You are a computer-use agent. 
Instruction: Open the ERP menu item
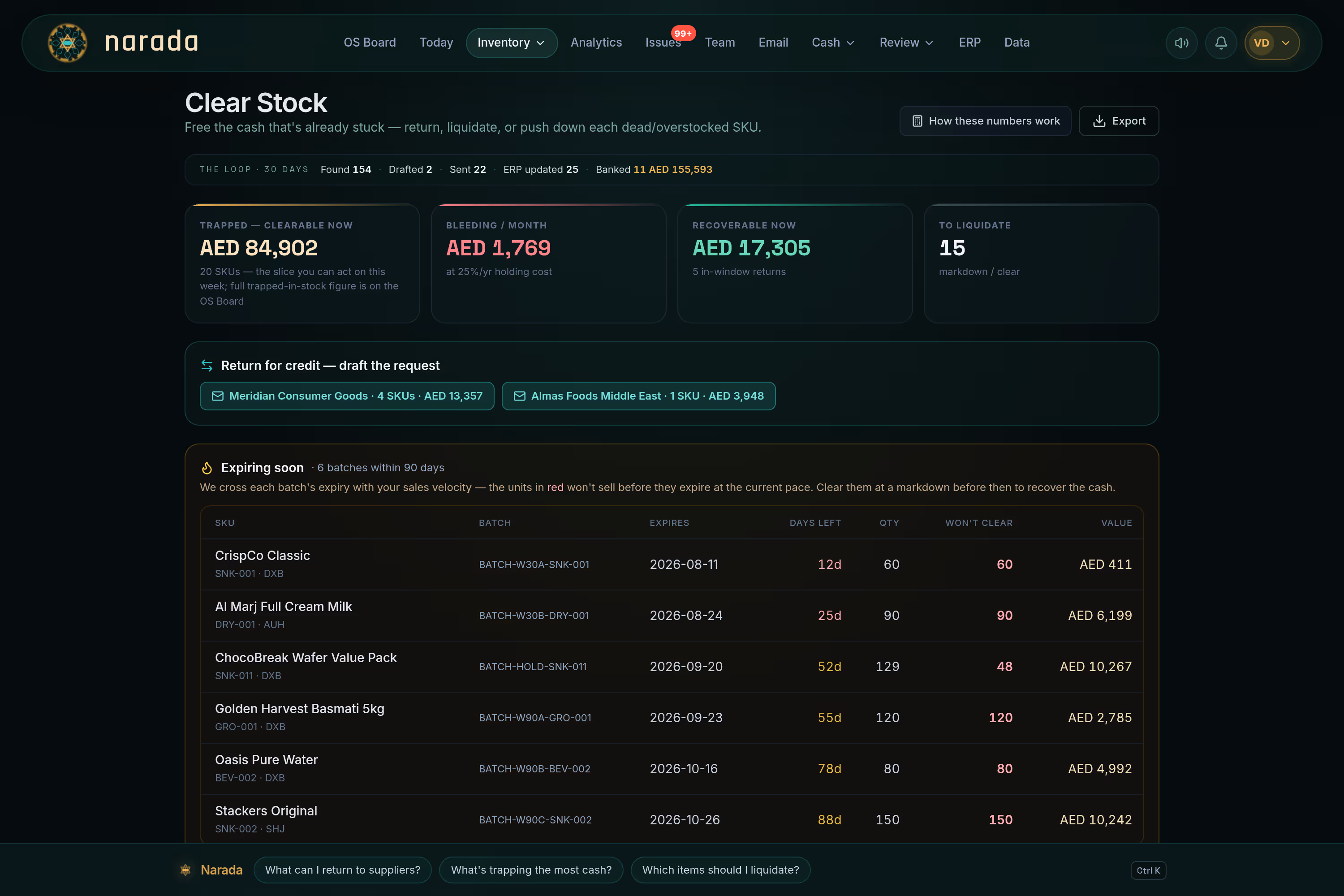pyautogui.click(x=969, y=43)
